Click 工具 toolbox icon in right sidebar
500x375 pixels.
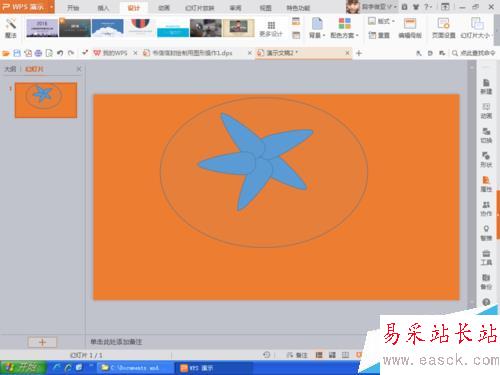[486, 257]
